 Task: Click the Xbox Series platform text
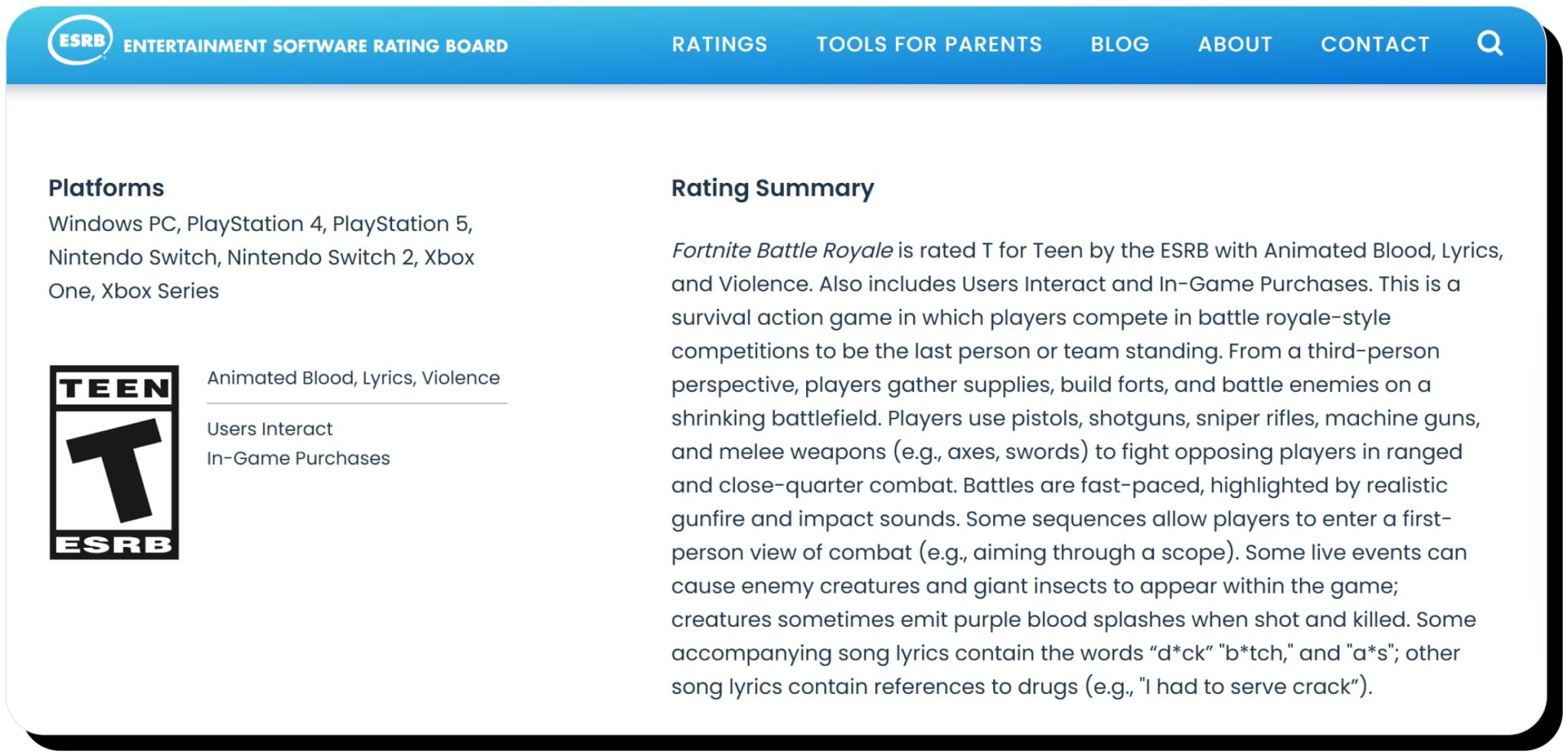click(160, 290)
